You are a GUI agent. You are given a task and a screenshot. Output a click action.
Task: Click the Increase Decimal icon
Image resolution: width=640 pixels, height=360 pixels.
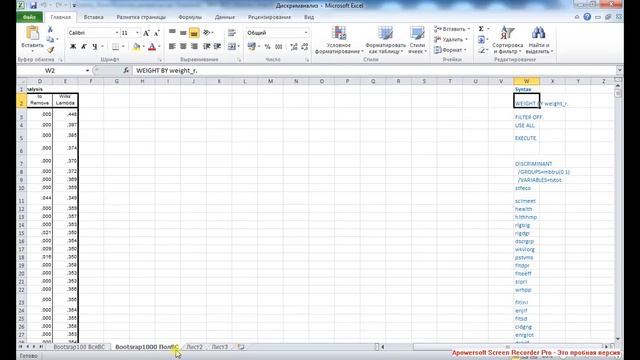coord(294,47)
